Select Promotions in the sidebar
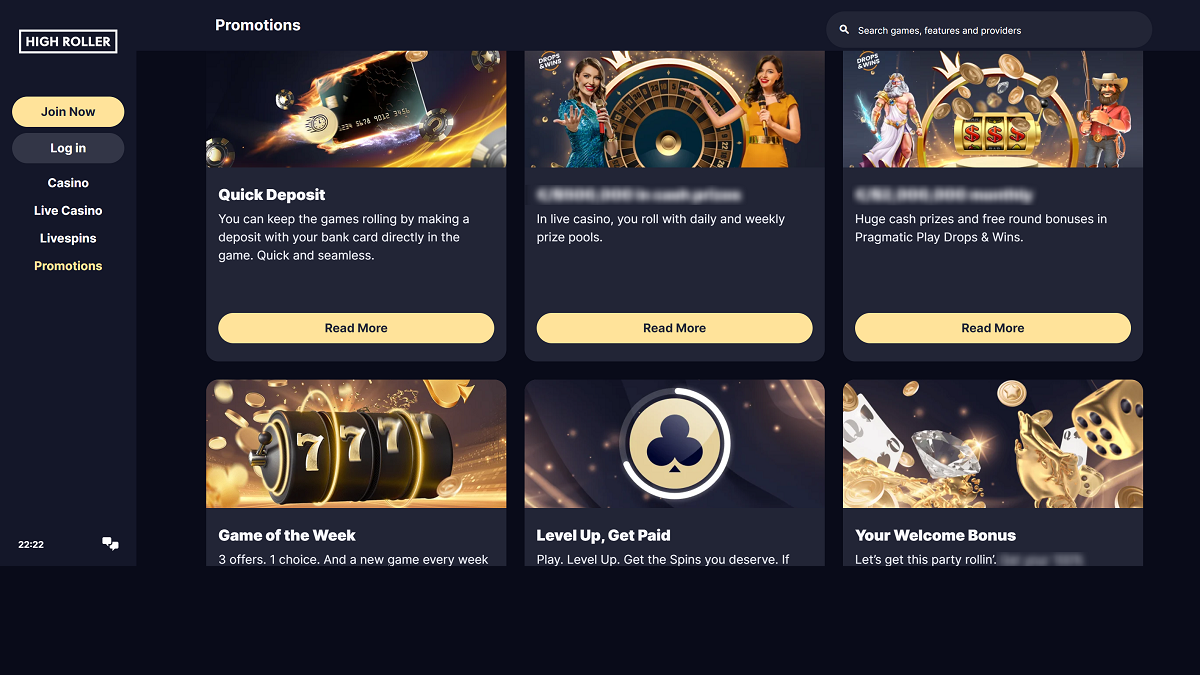Viewport: 1200px width, 675px height. tap(68, 266)
